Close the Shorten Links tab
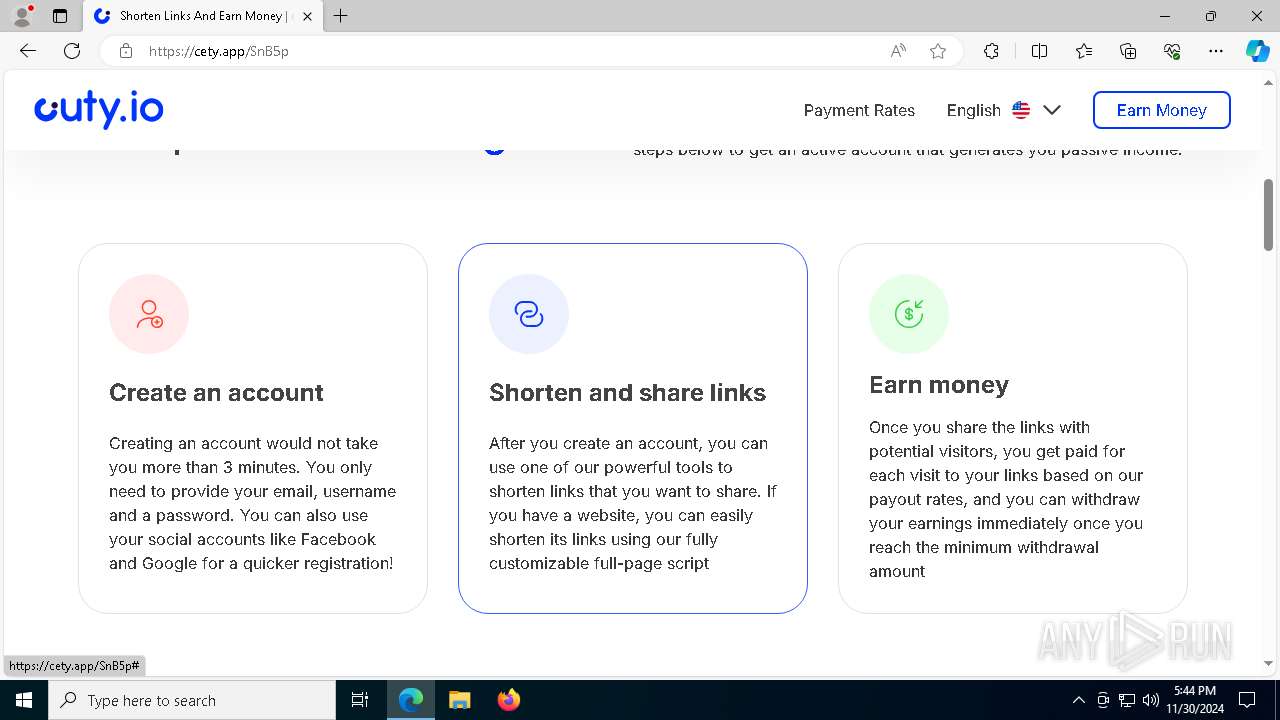This screenshot has width=1280, height=720. 307,16
